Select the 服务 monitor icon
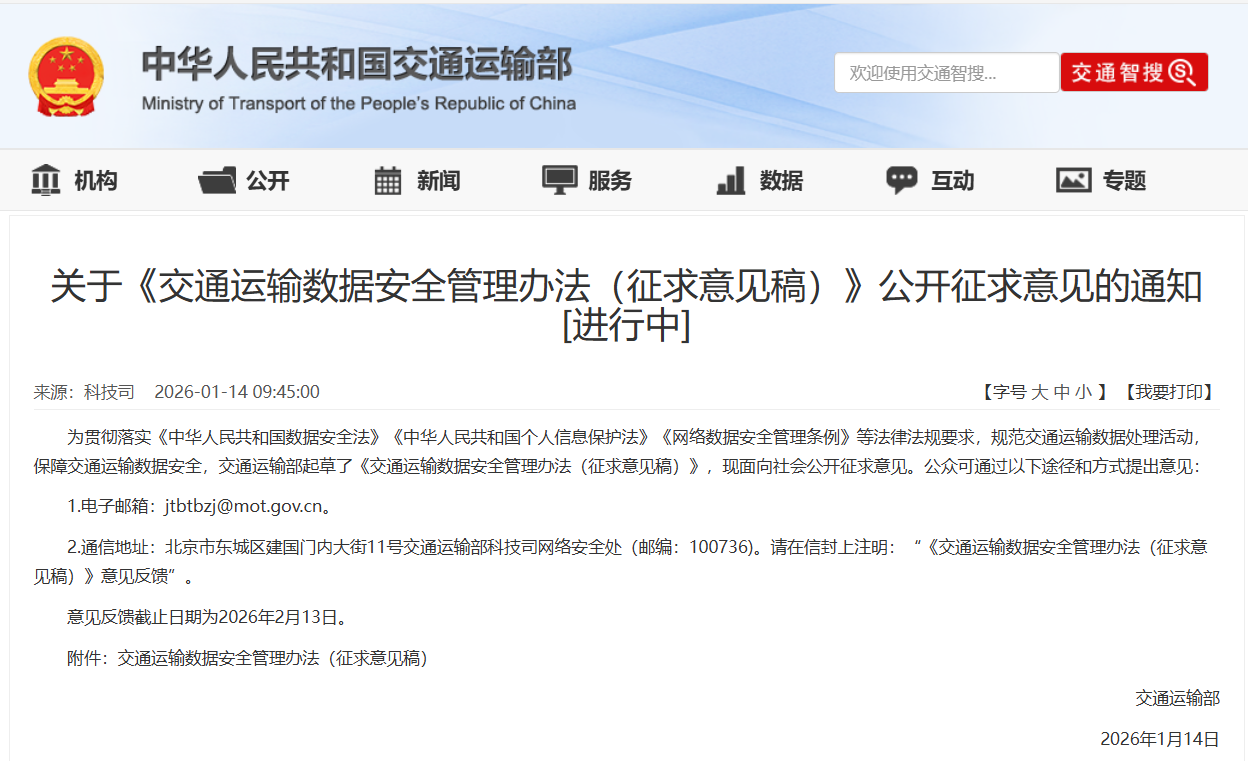This screenshot has height=761, width=1248. click(x=560, y=177)
